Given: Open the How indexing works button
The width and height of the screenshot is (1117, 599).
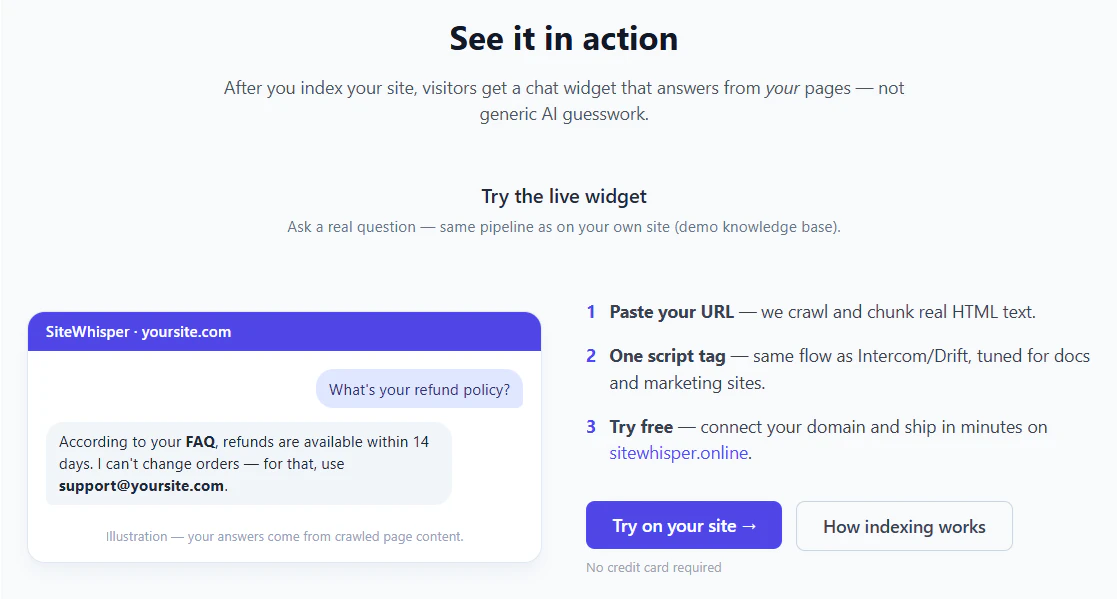Looking at the screenshot, I should (903, 526).
